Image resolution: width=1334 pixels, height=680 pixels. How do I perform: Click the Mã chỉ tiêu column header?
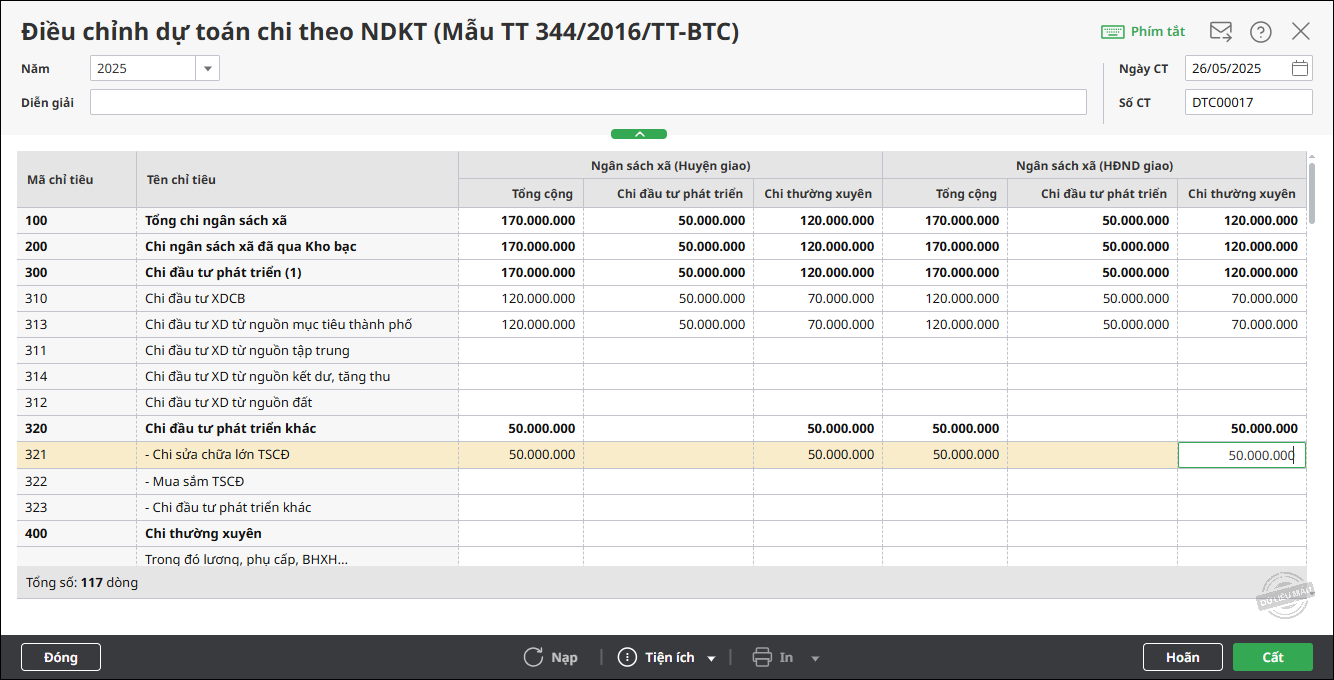tap(77, 180)
